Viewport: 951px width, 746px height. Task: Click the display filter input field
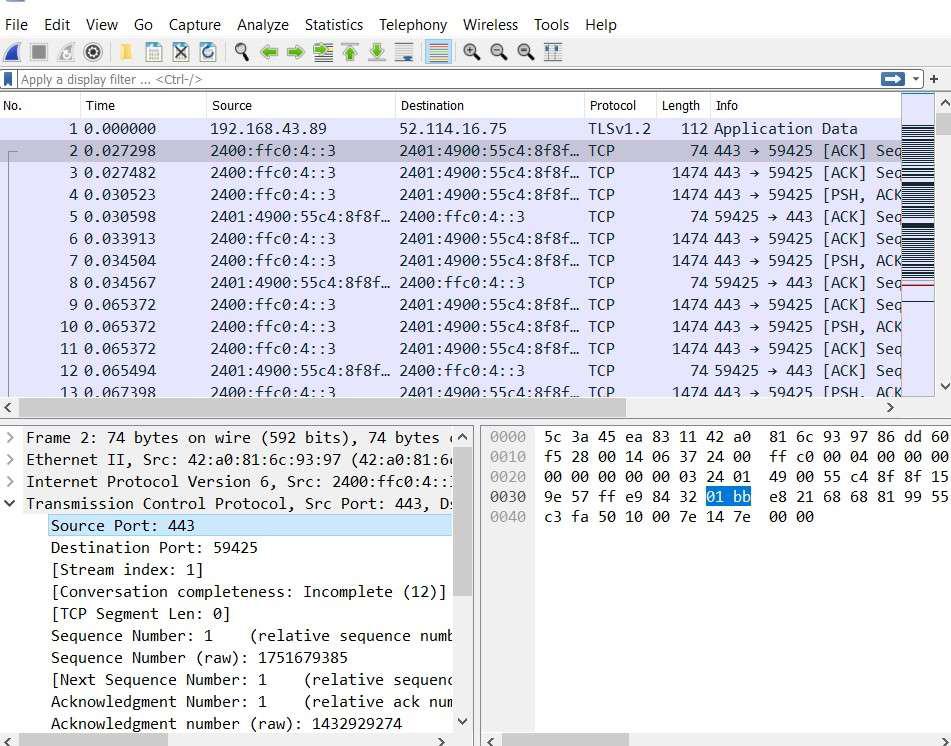[x=449, y=79]
